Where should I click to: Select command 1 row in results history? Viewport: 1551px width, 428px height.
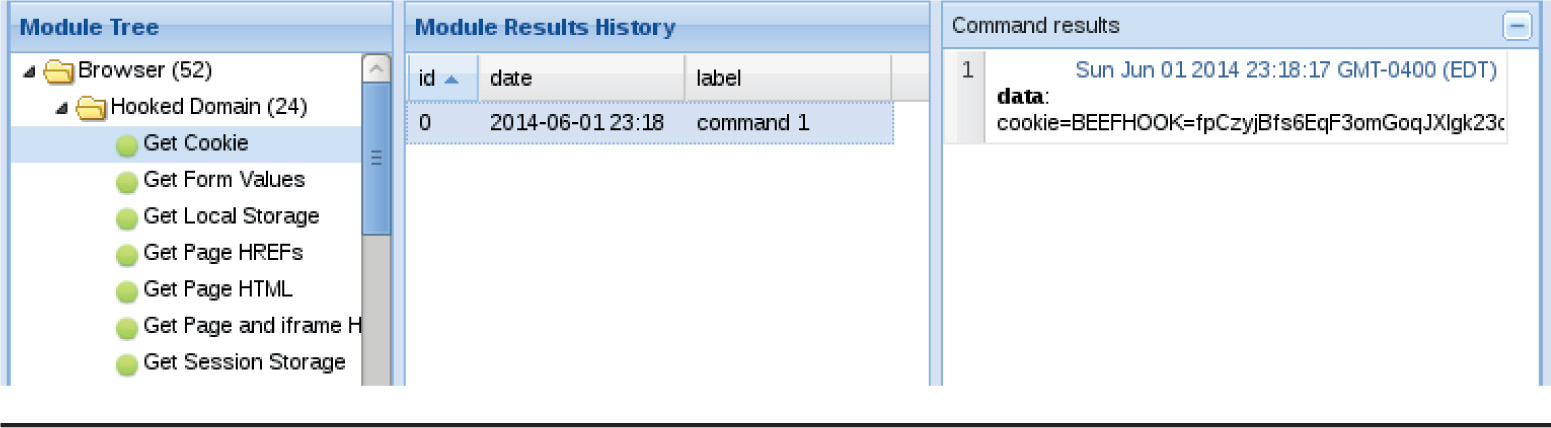click(x=648, y=124)
